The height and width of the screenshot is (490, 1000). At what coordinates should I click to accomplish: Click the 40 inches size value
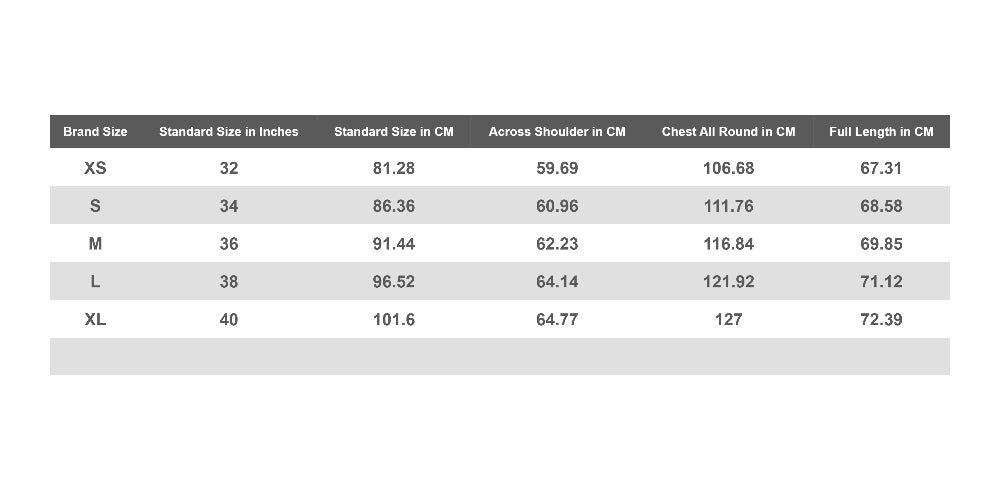228,319
